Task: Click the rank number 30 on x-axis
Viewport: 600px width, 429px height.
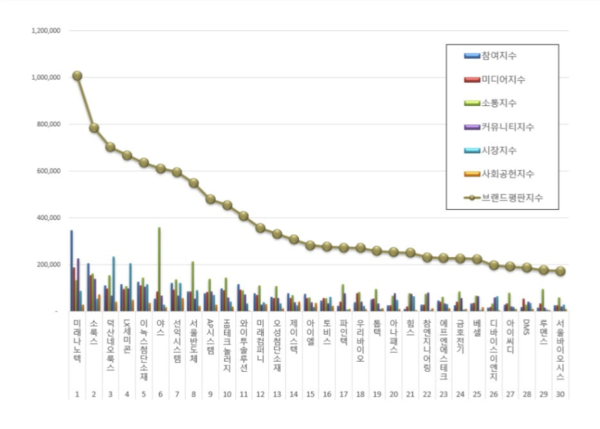Action: tap(560, 395)
